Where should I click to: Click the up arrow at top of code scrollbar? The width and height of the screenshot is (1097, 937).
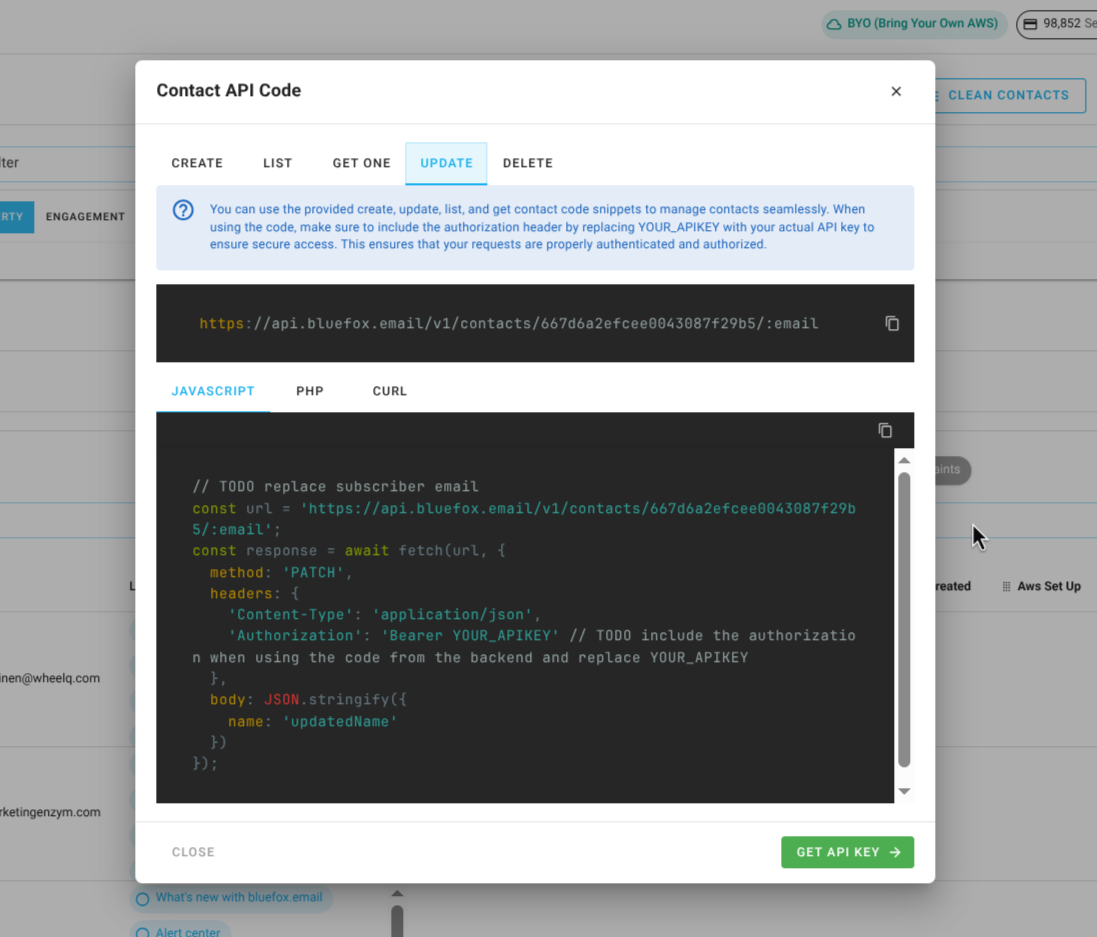[x=904, y=459]
